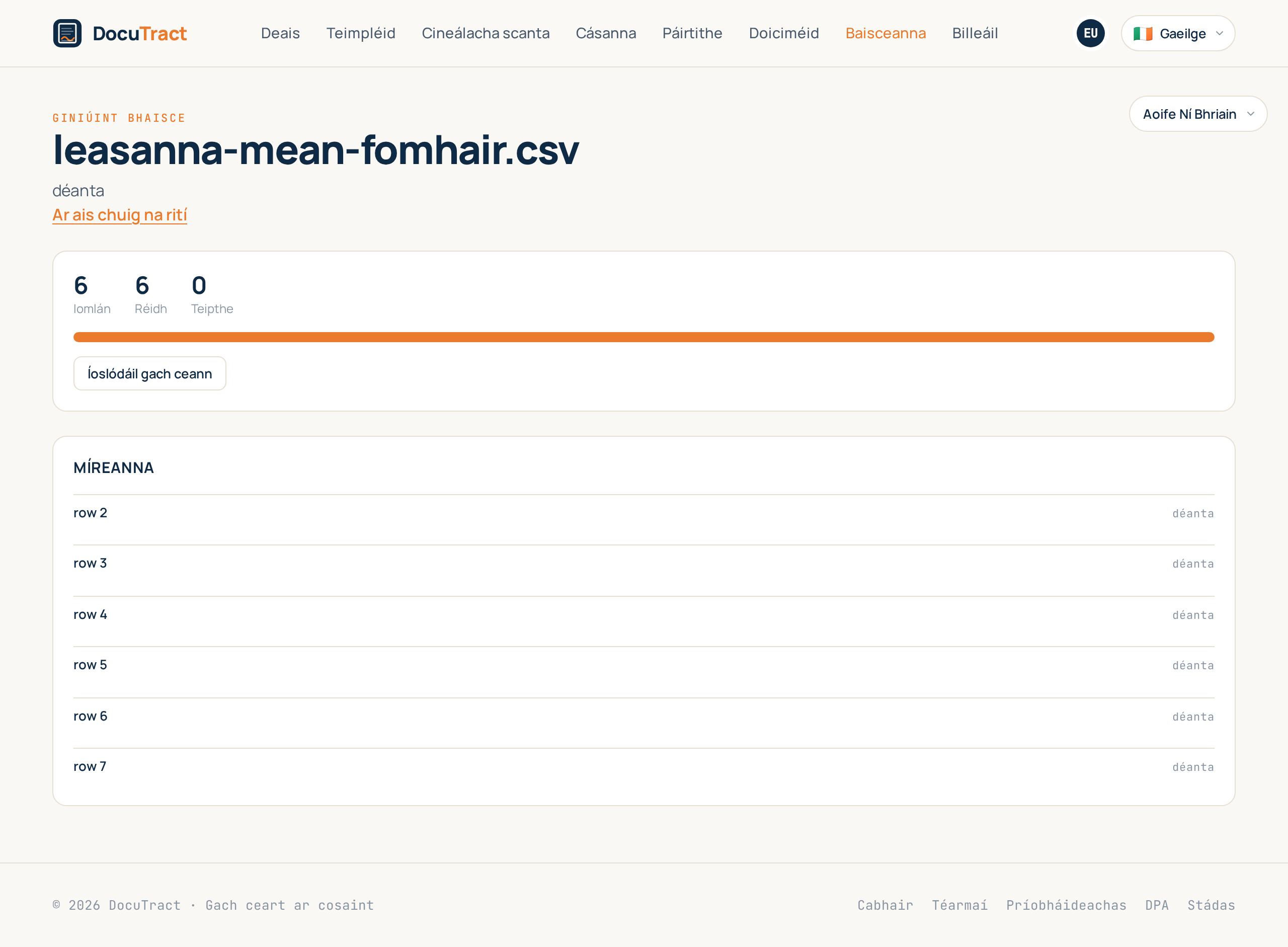Select the row 7 item
The width and height of the screenshot is (1288, 947).
click(643, 767)
